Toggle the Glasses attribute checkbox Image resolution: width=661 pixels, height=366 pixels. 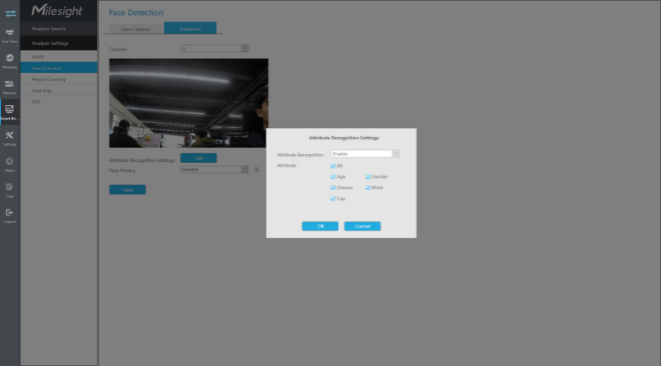(333, 188)
